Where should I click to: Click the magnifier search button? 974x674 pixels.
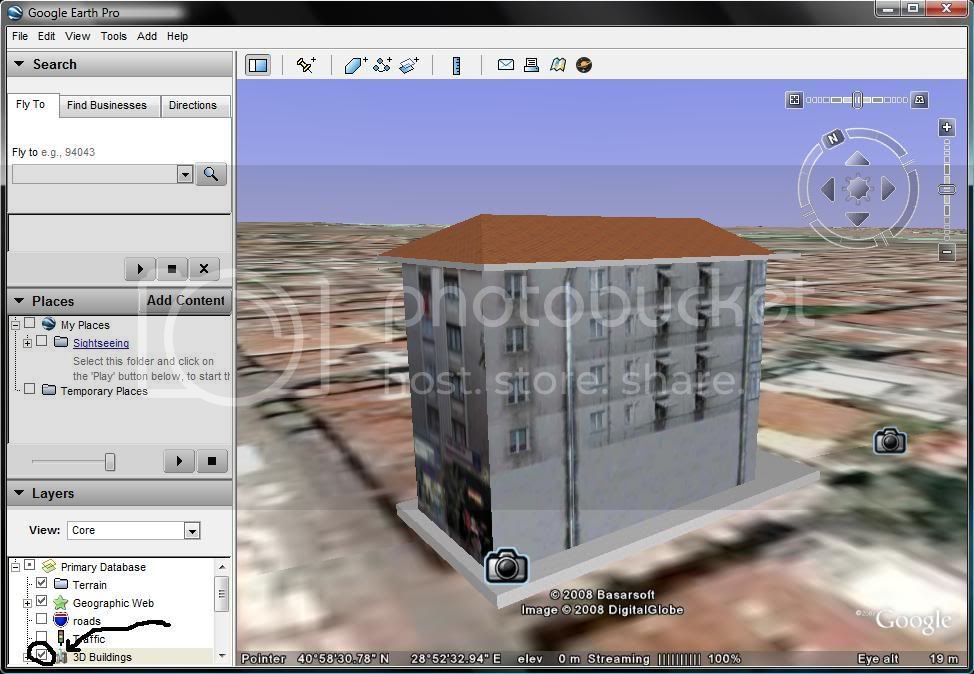click(x=211, y=174)
